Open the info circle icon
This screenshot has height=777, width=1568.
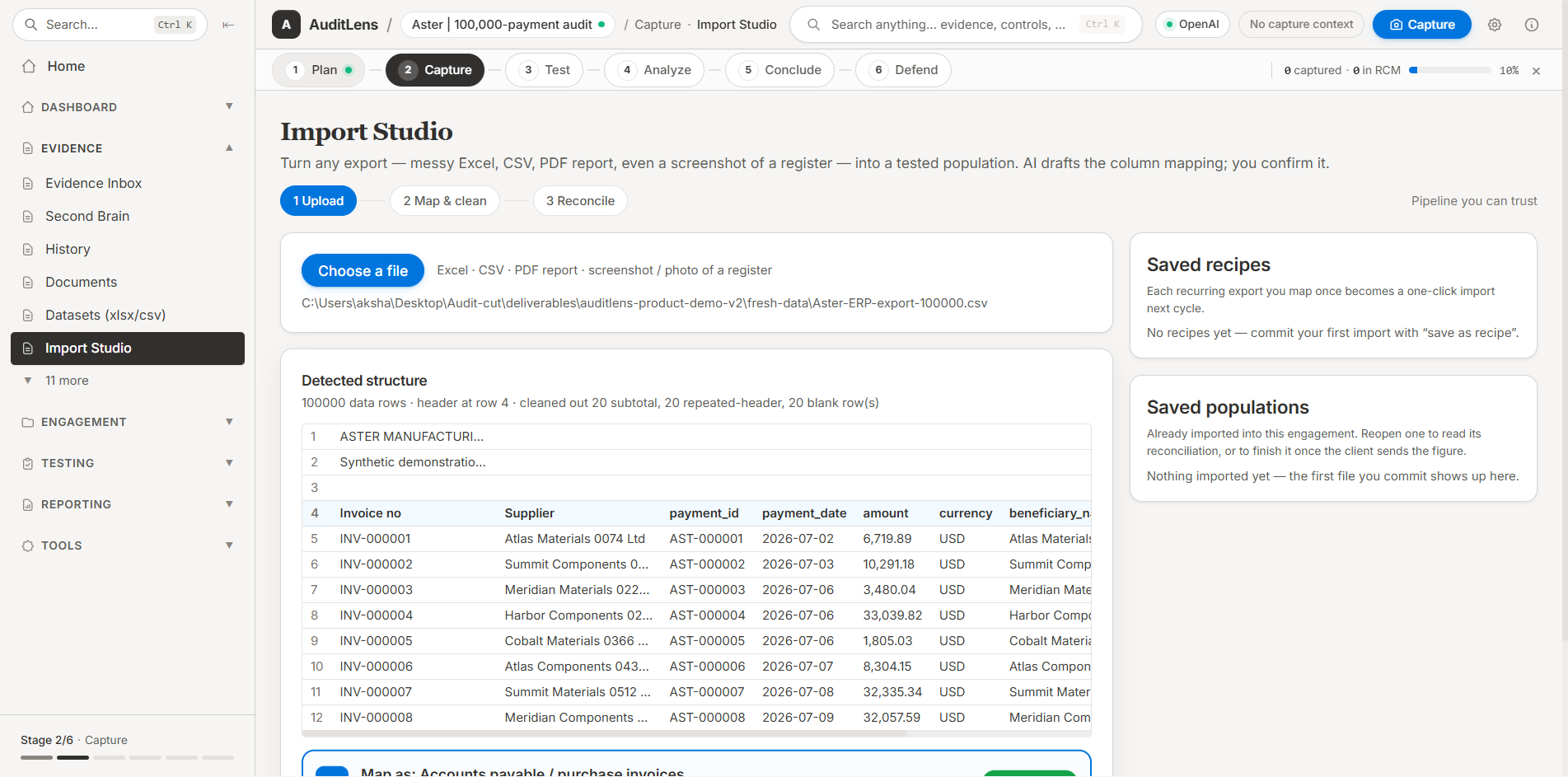coord(1532,25)
